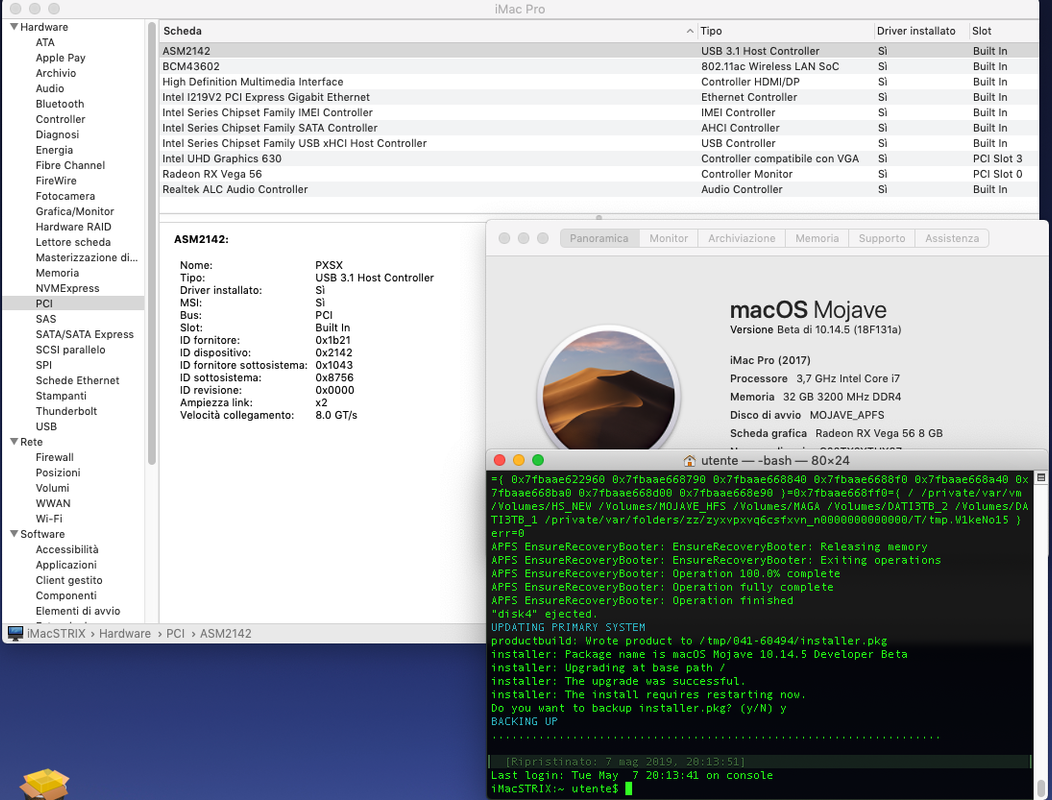Screen dimensions: 1052x800
Task: Click the 0x2142 device ID value
Action: pyautogui.click(x=333, y=353)
